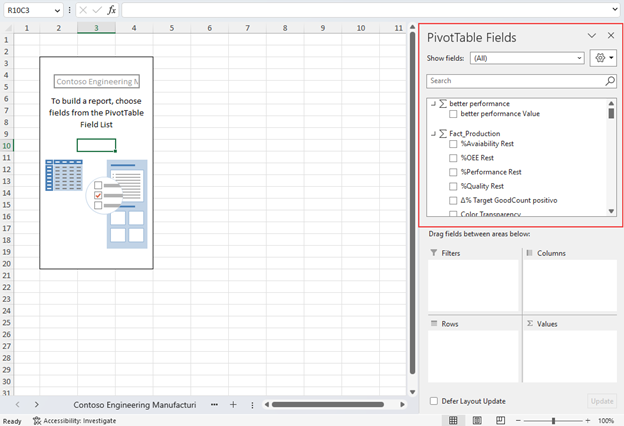This screenshot has width=624, height=426.
Task: Select row 20 header
Action: point(6,264)
